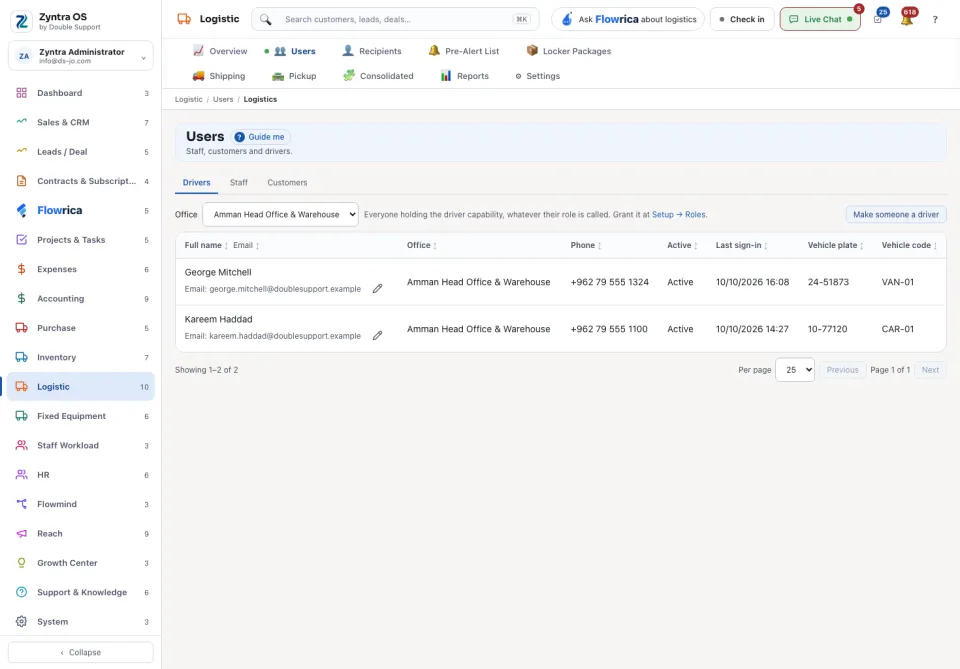Click the search magnifier icon
The width and height of the screenshot is (960, 669).
point(265,19)
